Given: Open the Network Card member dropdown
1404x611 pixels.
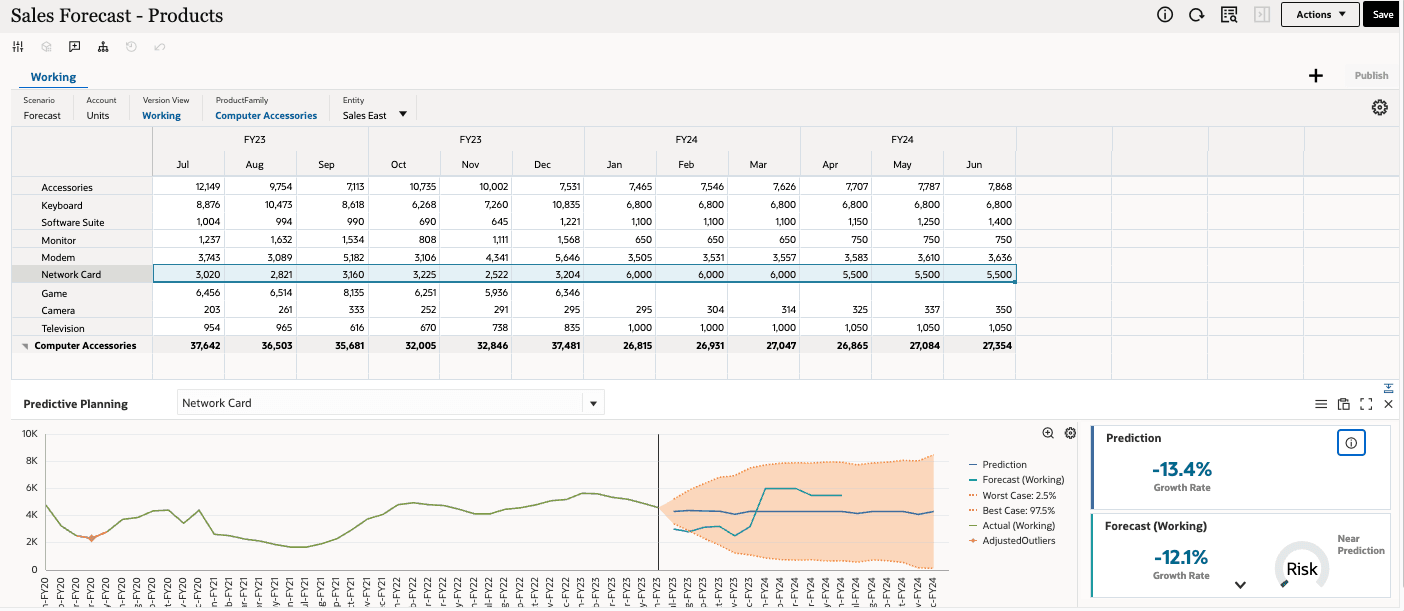Looking at the screenshot, I should [x=592, y=402].
